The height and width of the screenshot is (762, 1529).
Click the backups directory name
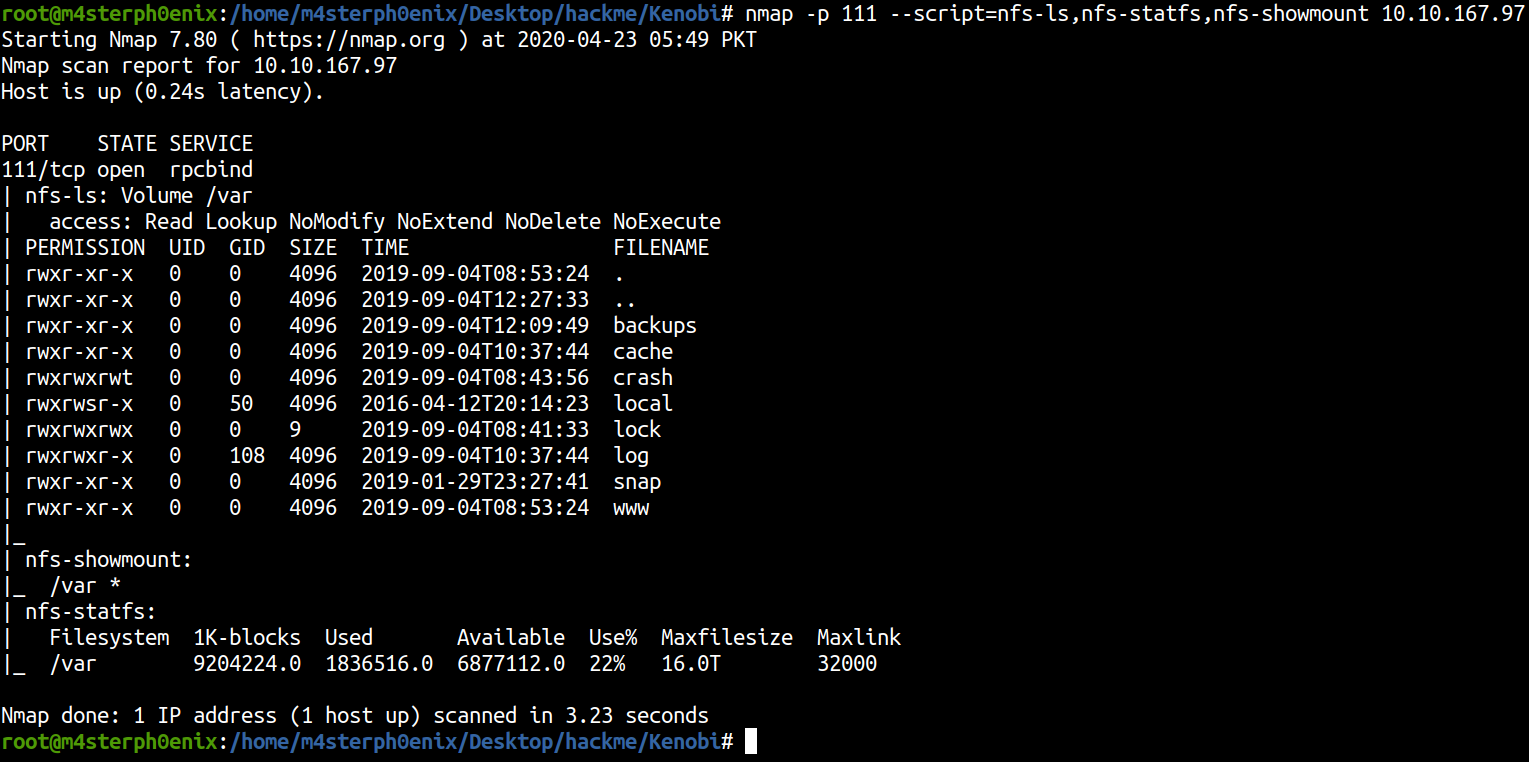pyautogui.click(x=655, y=326)
